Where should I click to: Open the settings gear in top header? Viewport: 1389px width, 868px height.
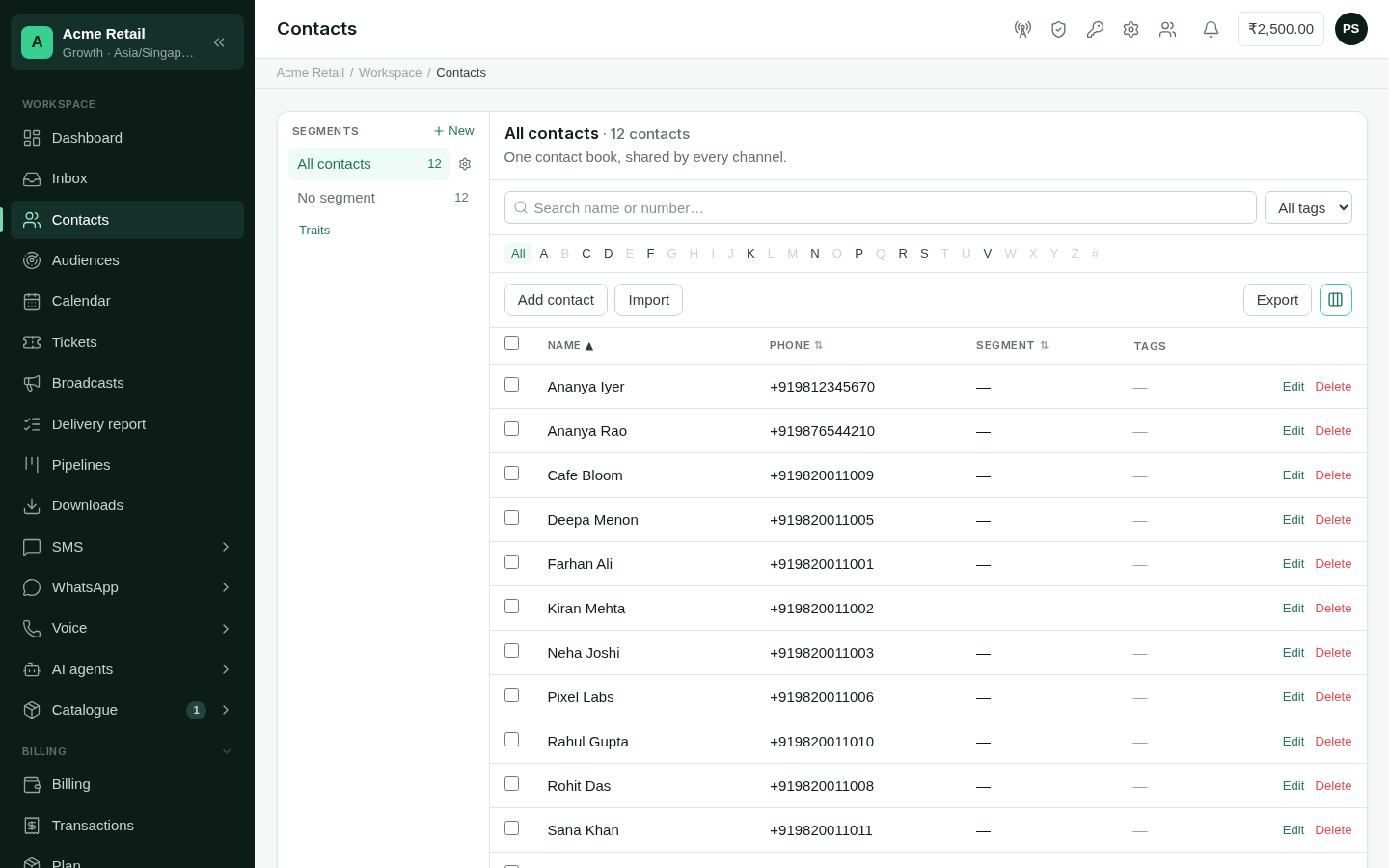point(1130,29)
